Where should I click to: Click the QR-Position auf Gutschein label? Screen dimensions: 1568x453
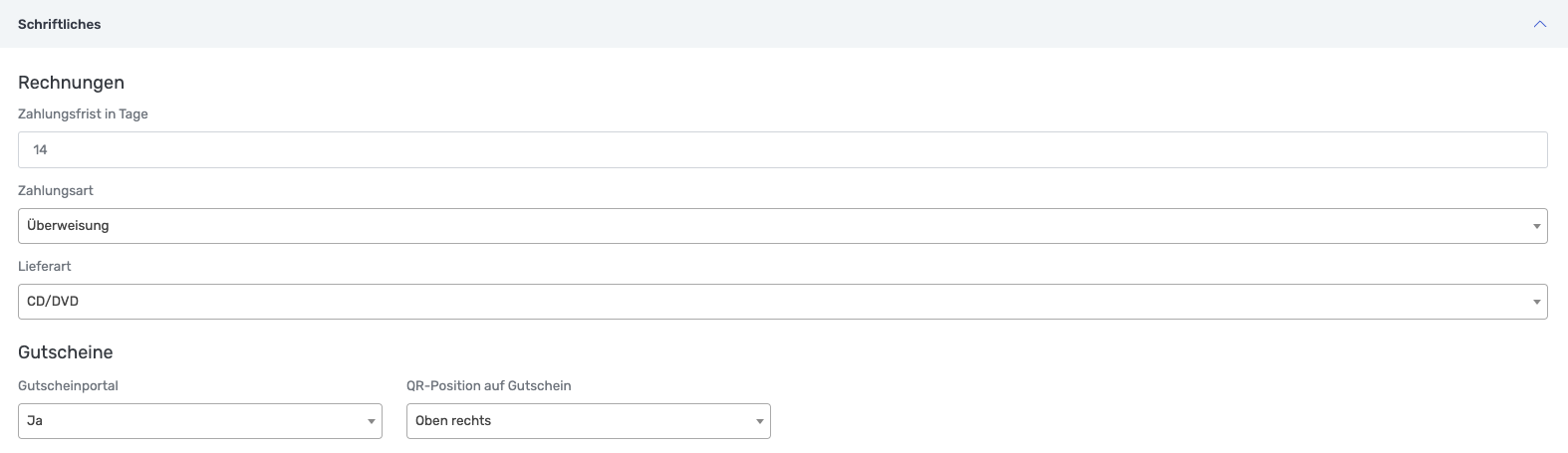pyautogui.click(x=488, y=385)
